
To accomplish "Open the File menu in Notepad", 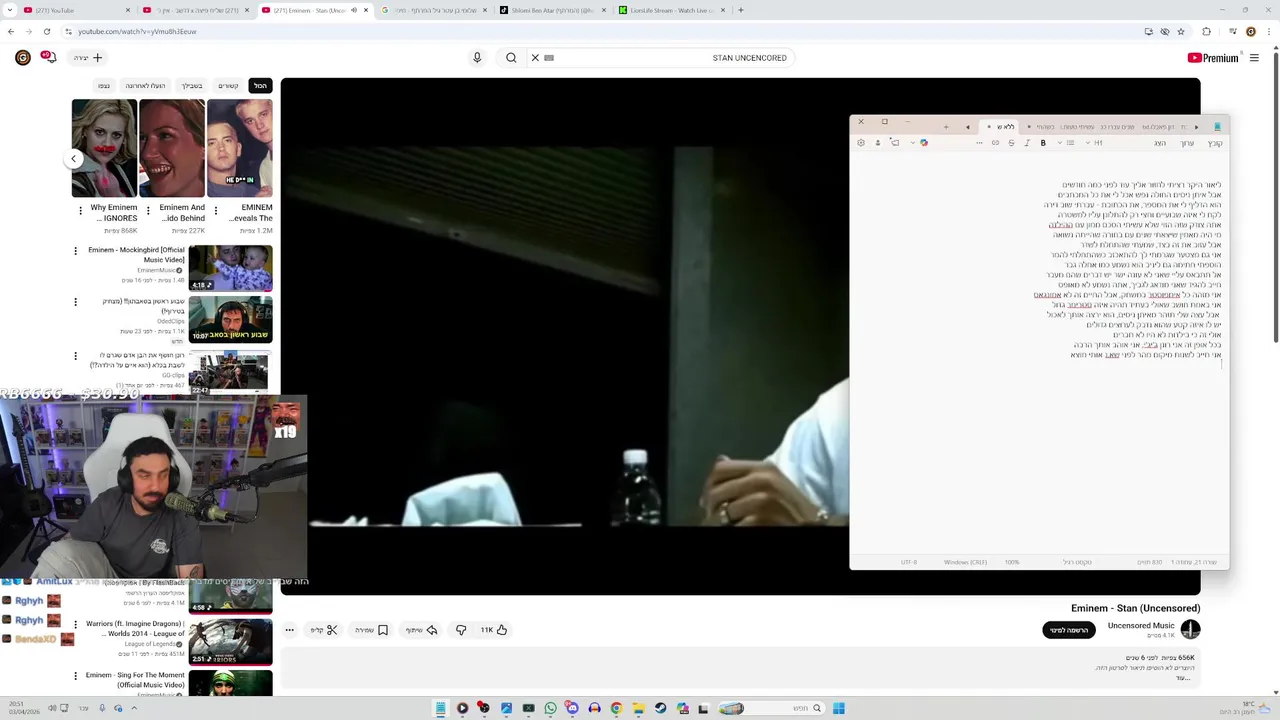I will (x=1215, y=143).
